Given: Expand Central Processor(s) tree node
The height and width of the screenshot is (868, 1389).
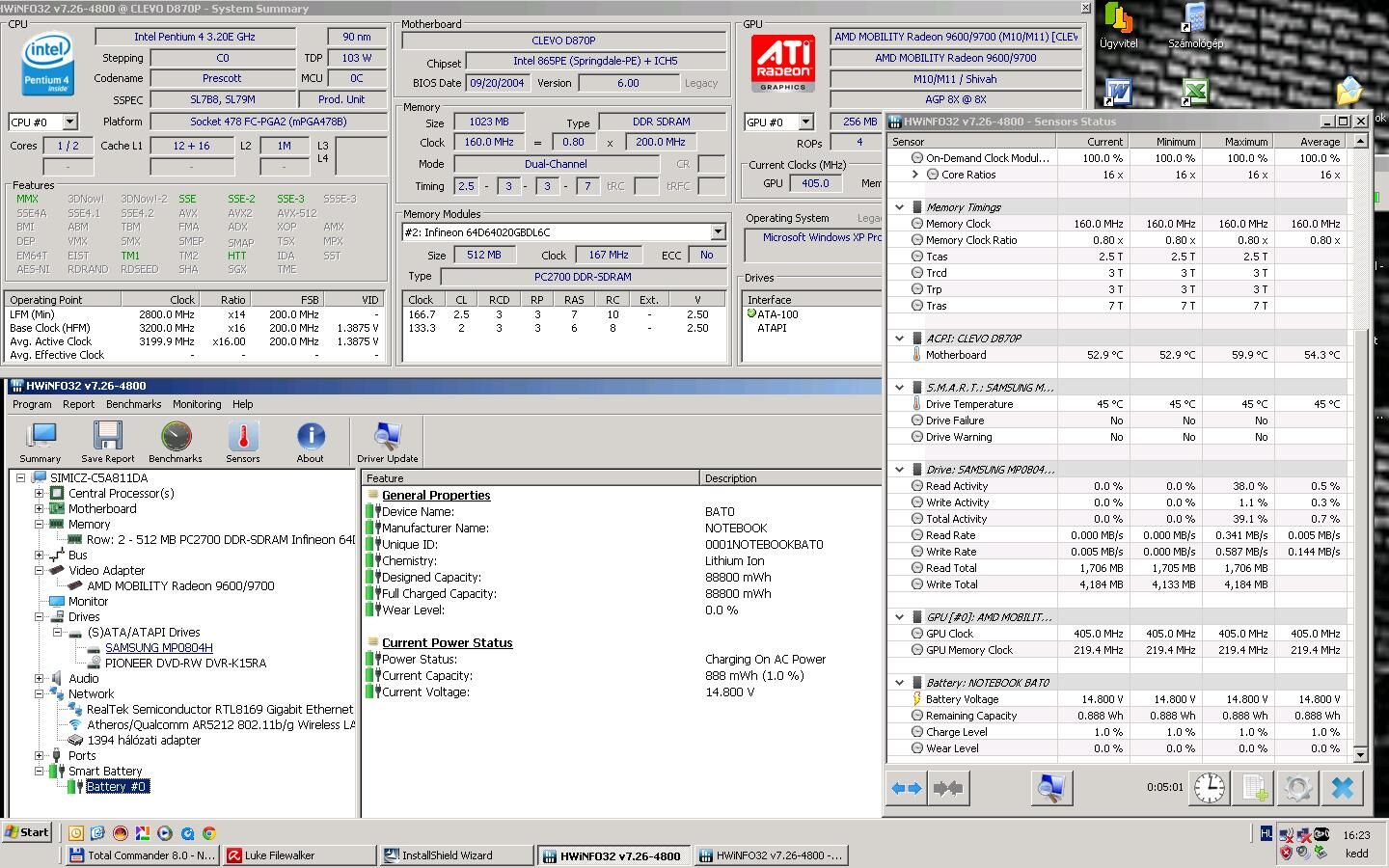Looking at the screenshot, I should point(40,493).
